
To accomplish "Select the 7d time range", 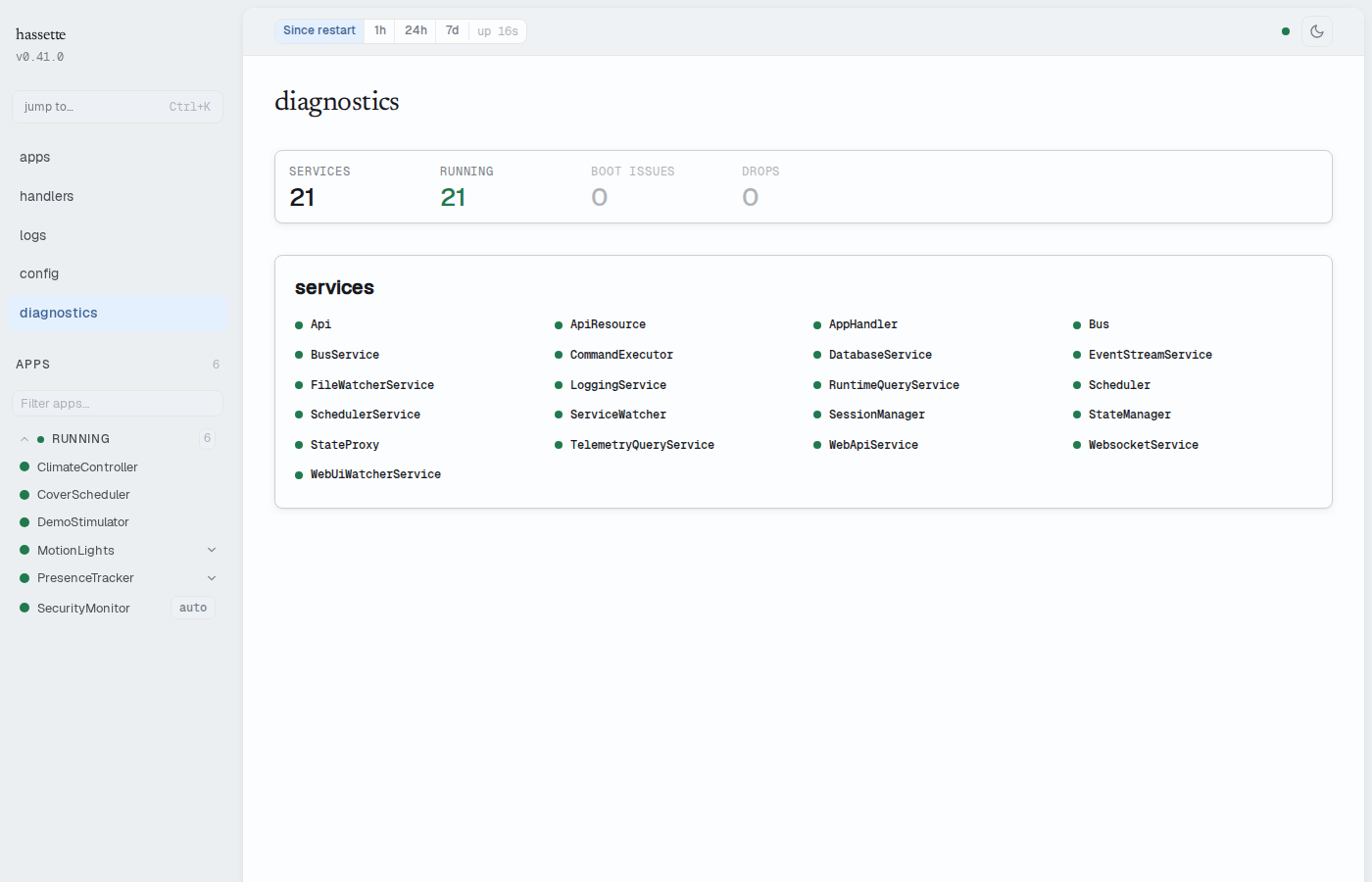I will (453, 31).
